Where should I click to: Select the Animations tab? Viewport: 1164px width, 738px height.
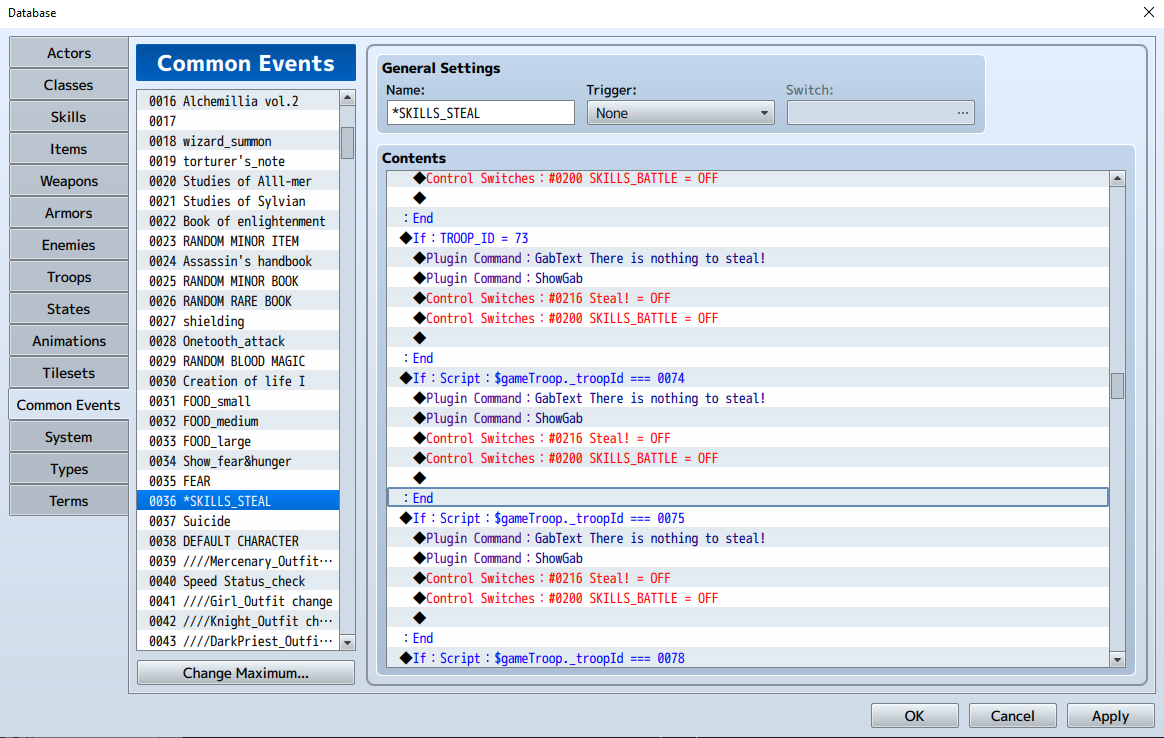coord(69,341)
